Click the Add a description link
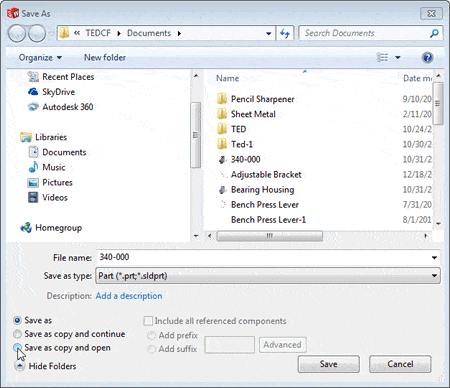The width and height of the screenshot is (450, 388). click(129, 296)
